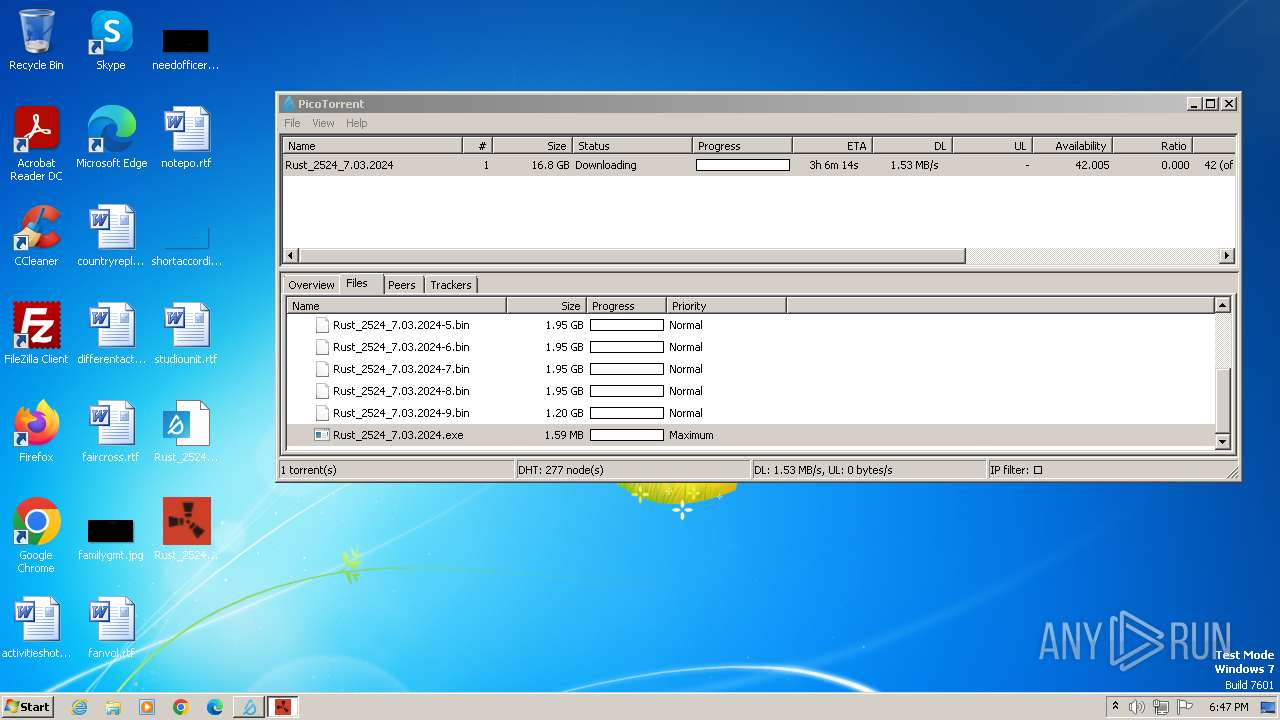
Task: Open countryrepl... document on desktop
Action: (x=111, y=236)
